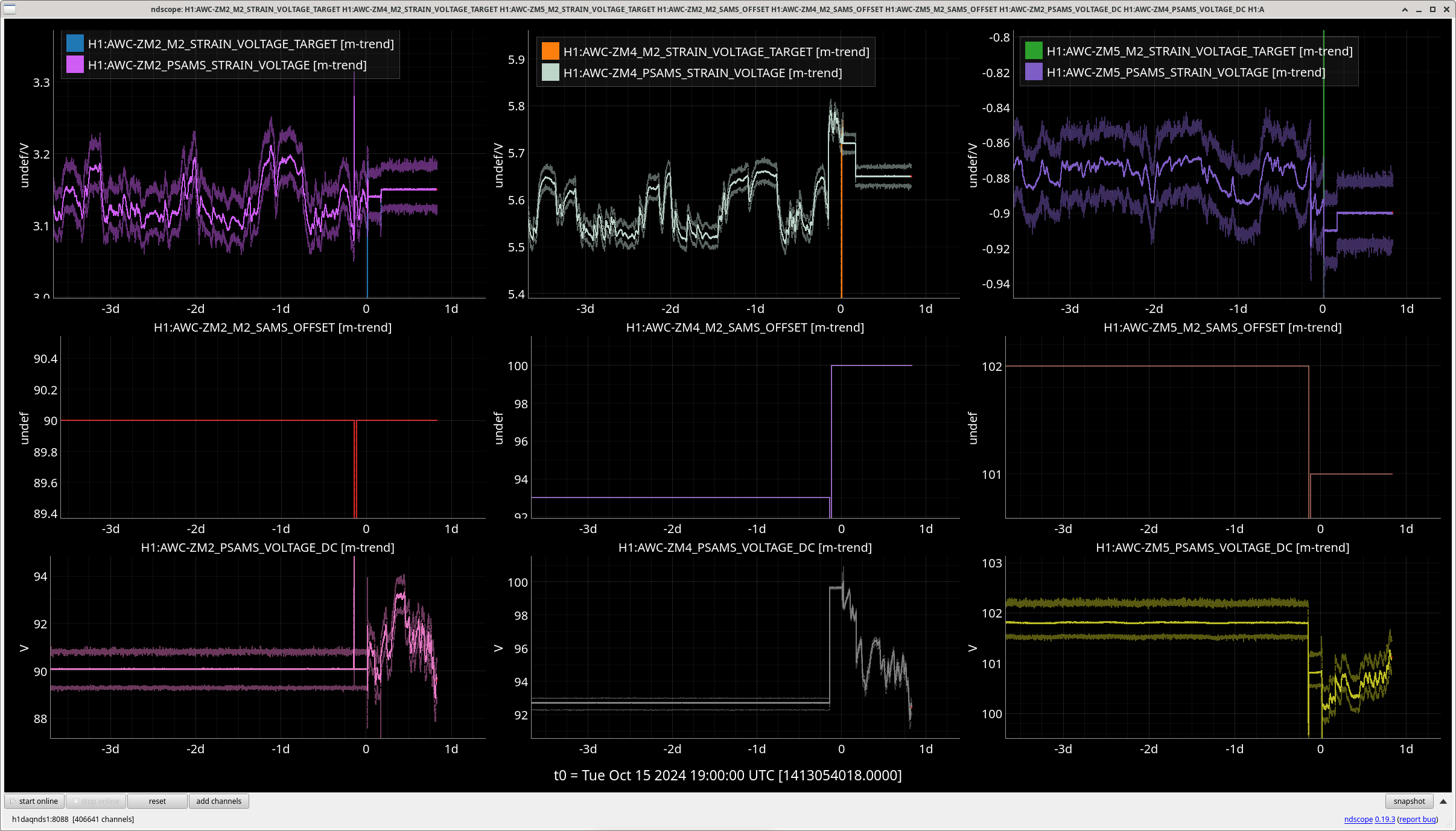Open the ndscope project link
Viewport: 1456px width, 831px height.
coord(1358,819)
